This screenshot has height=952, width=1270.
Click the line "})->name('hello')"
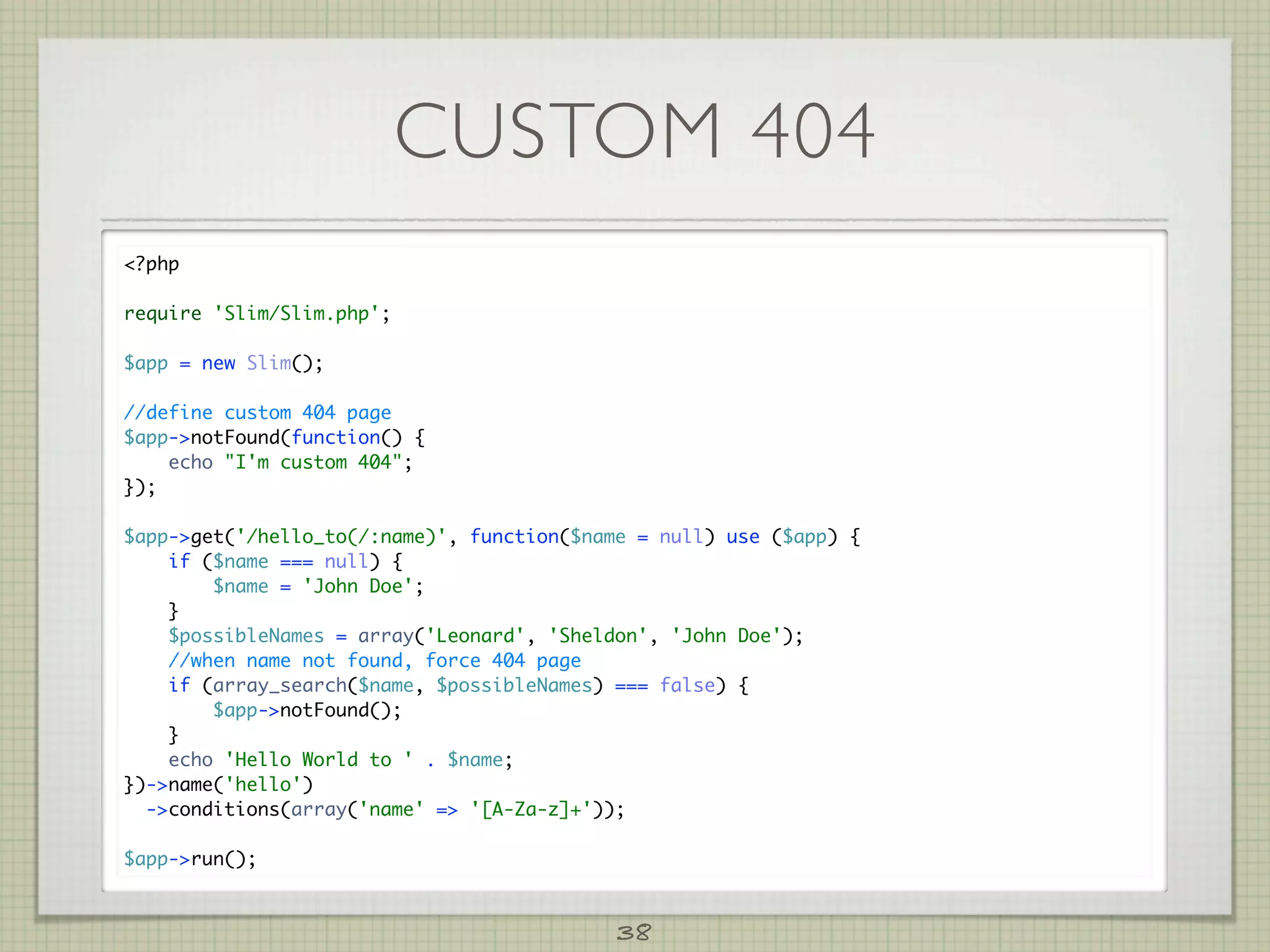pyautogui.click(x=219, y=785)
